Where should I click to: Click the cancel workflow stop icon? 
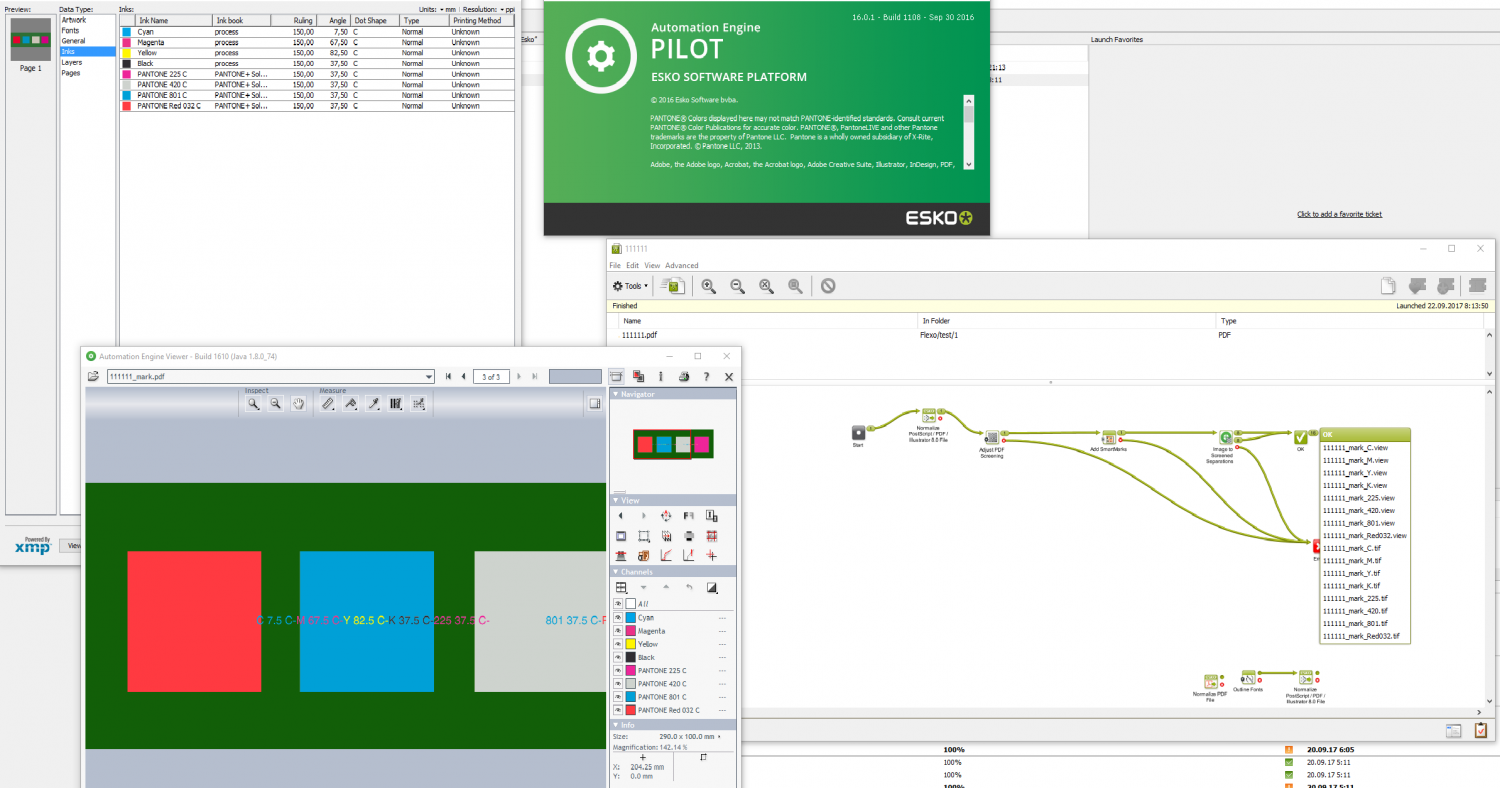coord(828,286)
